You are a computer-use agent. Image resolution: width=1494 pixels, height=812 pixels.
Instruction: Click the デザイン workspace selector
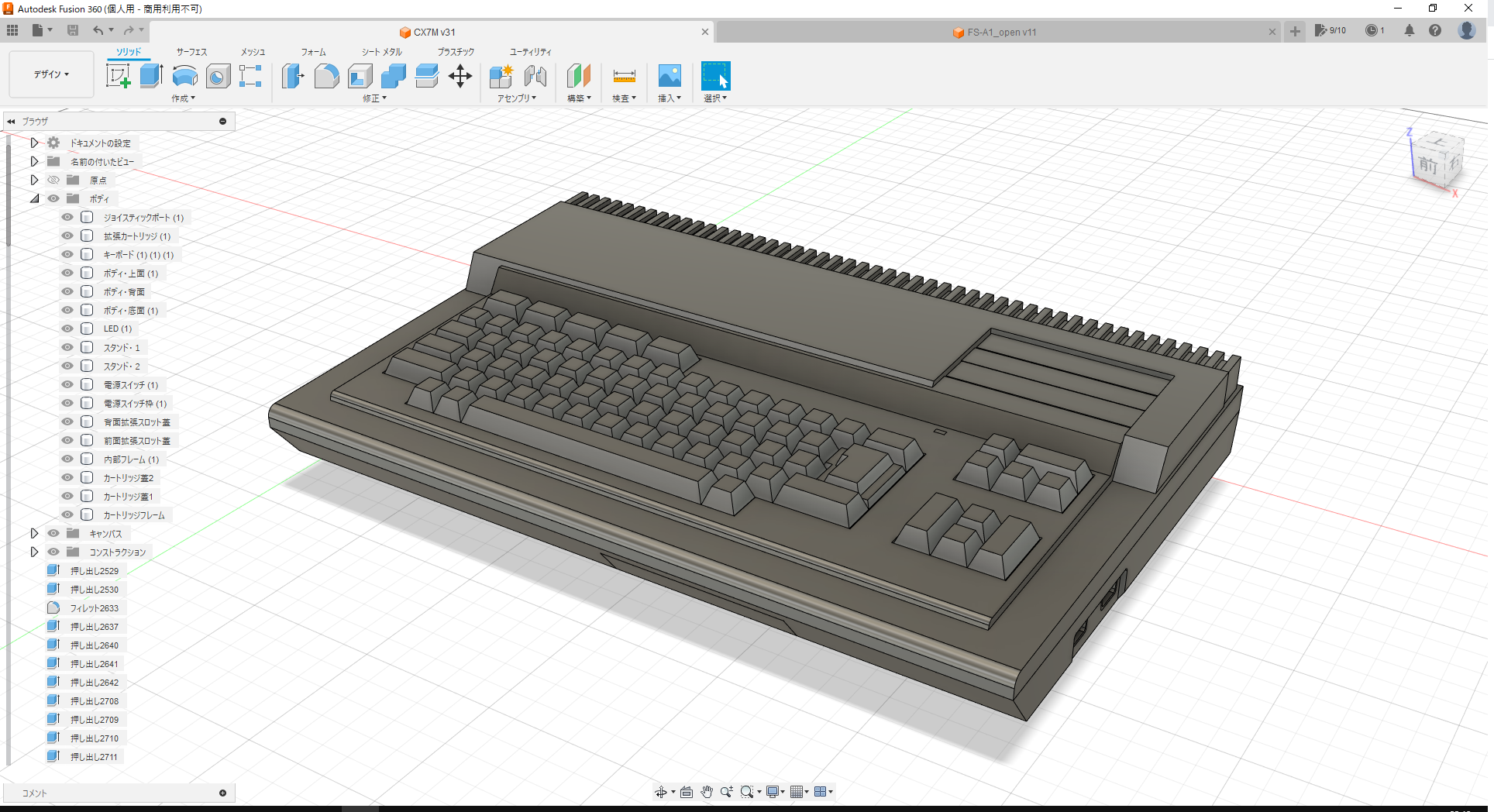click(50, 74)
